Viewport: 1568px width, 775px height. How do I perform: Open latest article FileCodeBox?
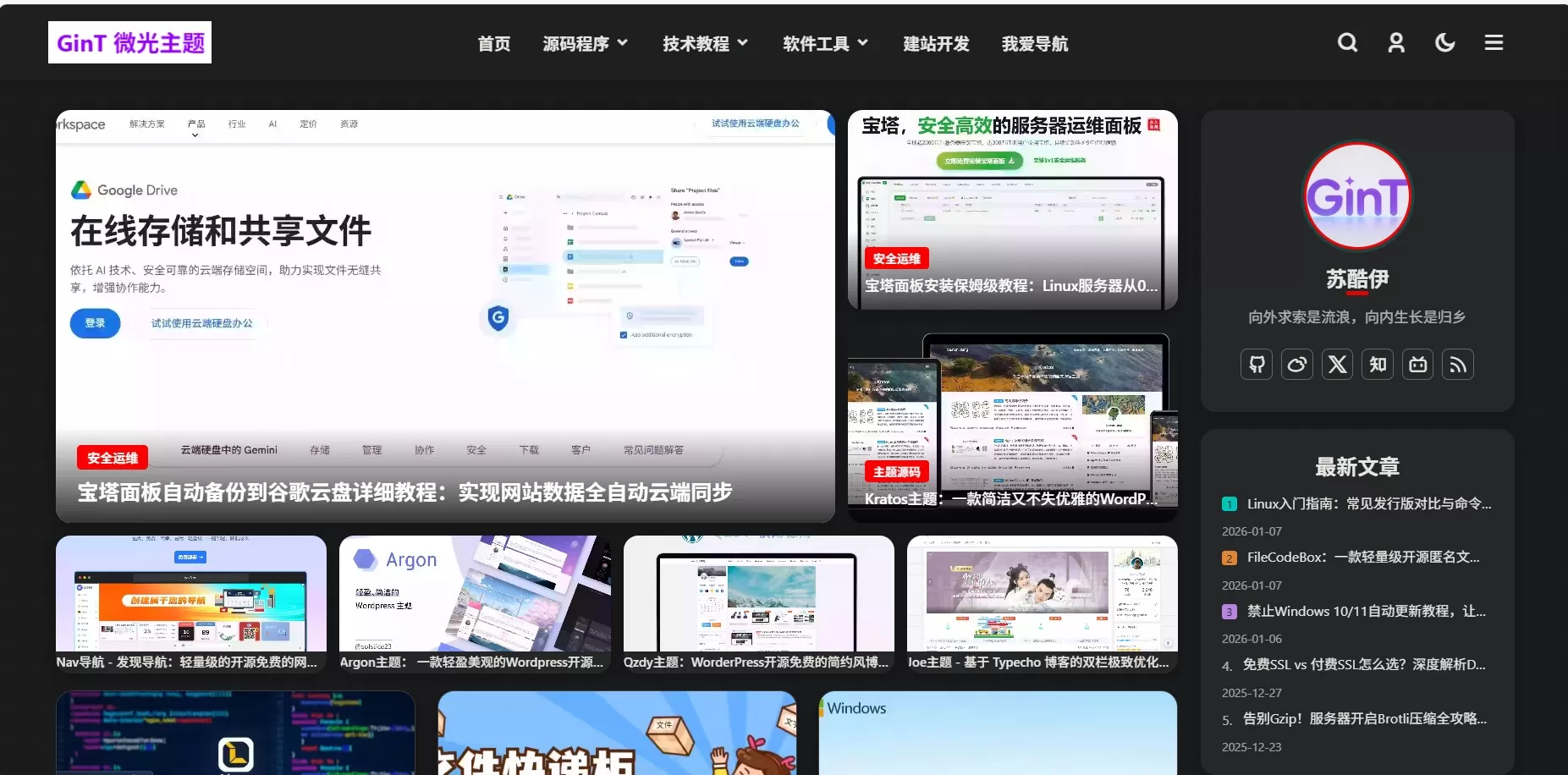tap(1363, 557)
